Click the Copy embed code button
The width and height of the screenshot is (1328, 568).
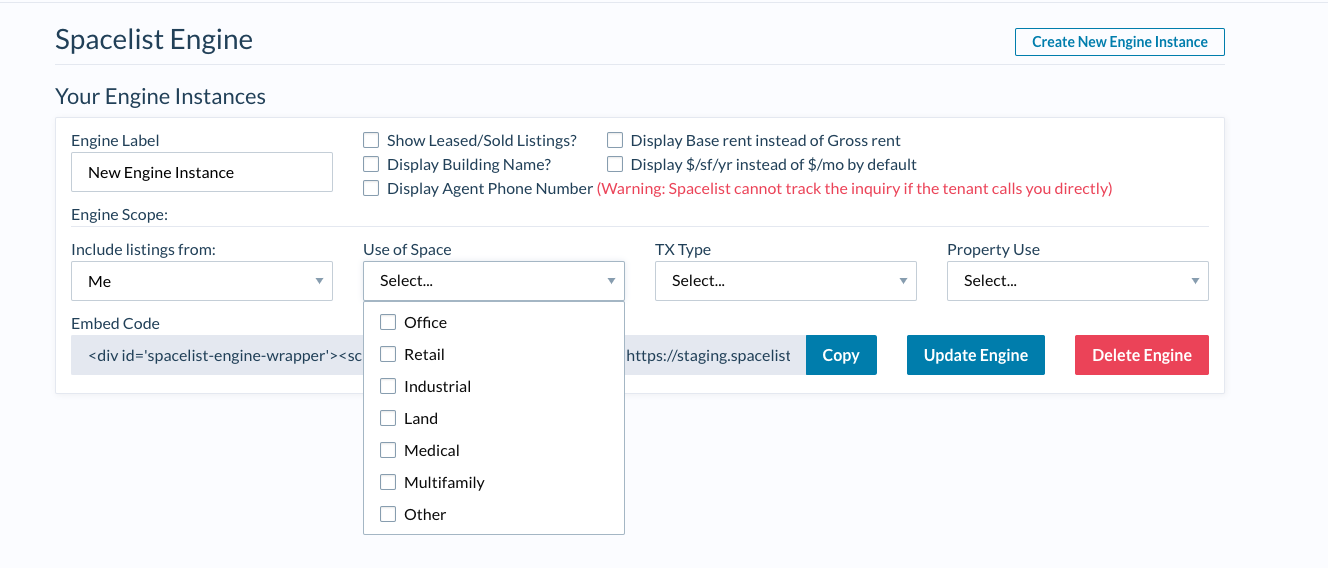pyautogui.click(x=841, y=355)
